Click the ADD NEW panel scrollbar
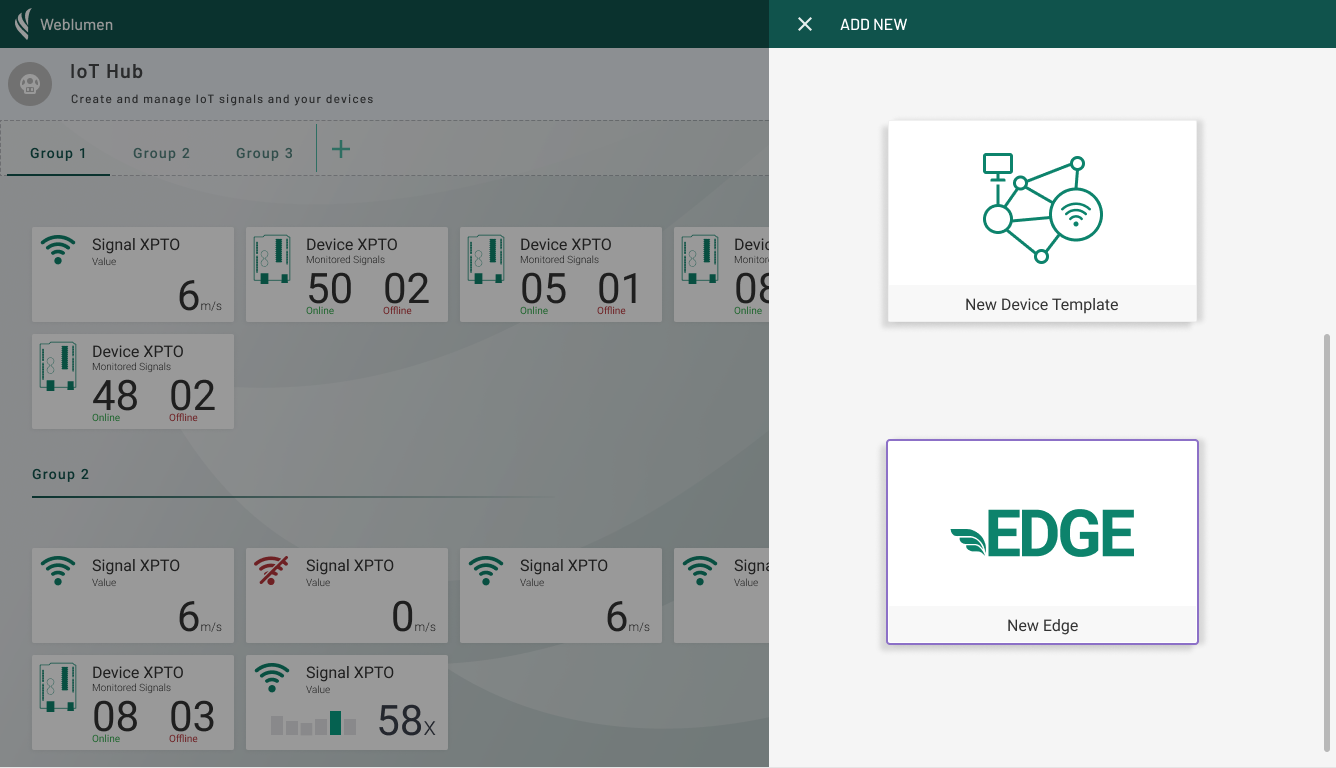Screen dimensions: 1336x768 click(1327, 542)
